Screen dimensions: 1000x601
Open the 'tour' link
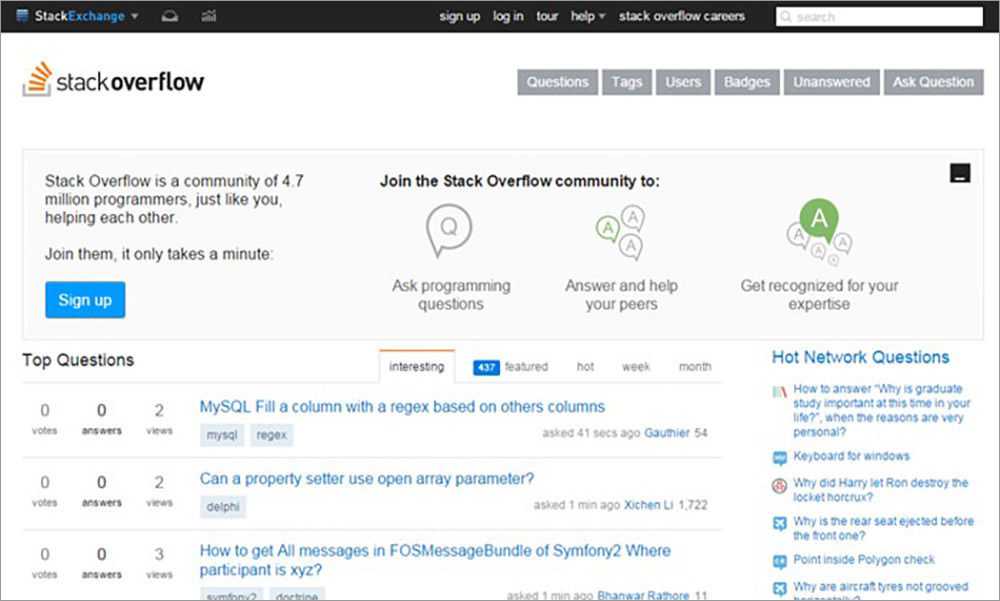pyautogui.click(x=547, y=17)
